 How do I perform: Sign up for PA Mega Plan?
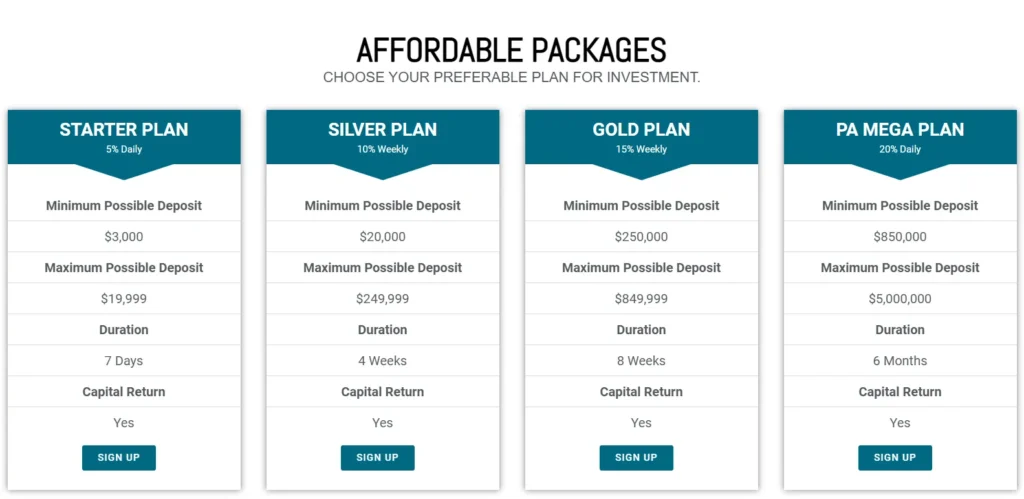coord(895,458)
